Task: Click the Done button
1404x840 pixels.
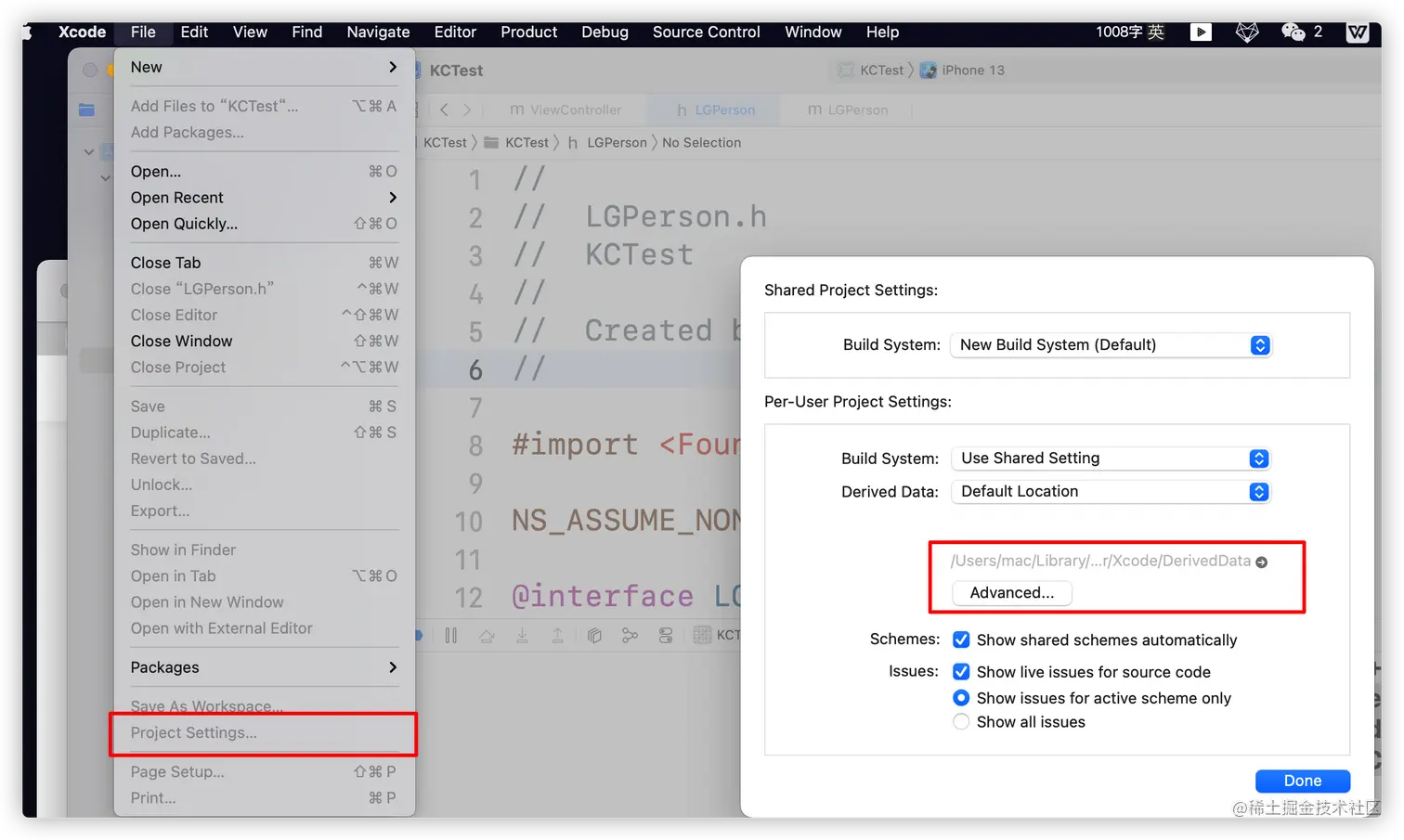Action: pyautogui.click(x=1302, y=781)
